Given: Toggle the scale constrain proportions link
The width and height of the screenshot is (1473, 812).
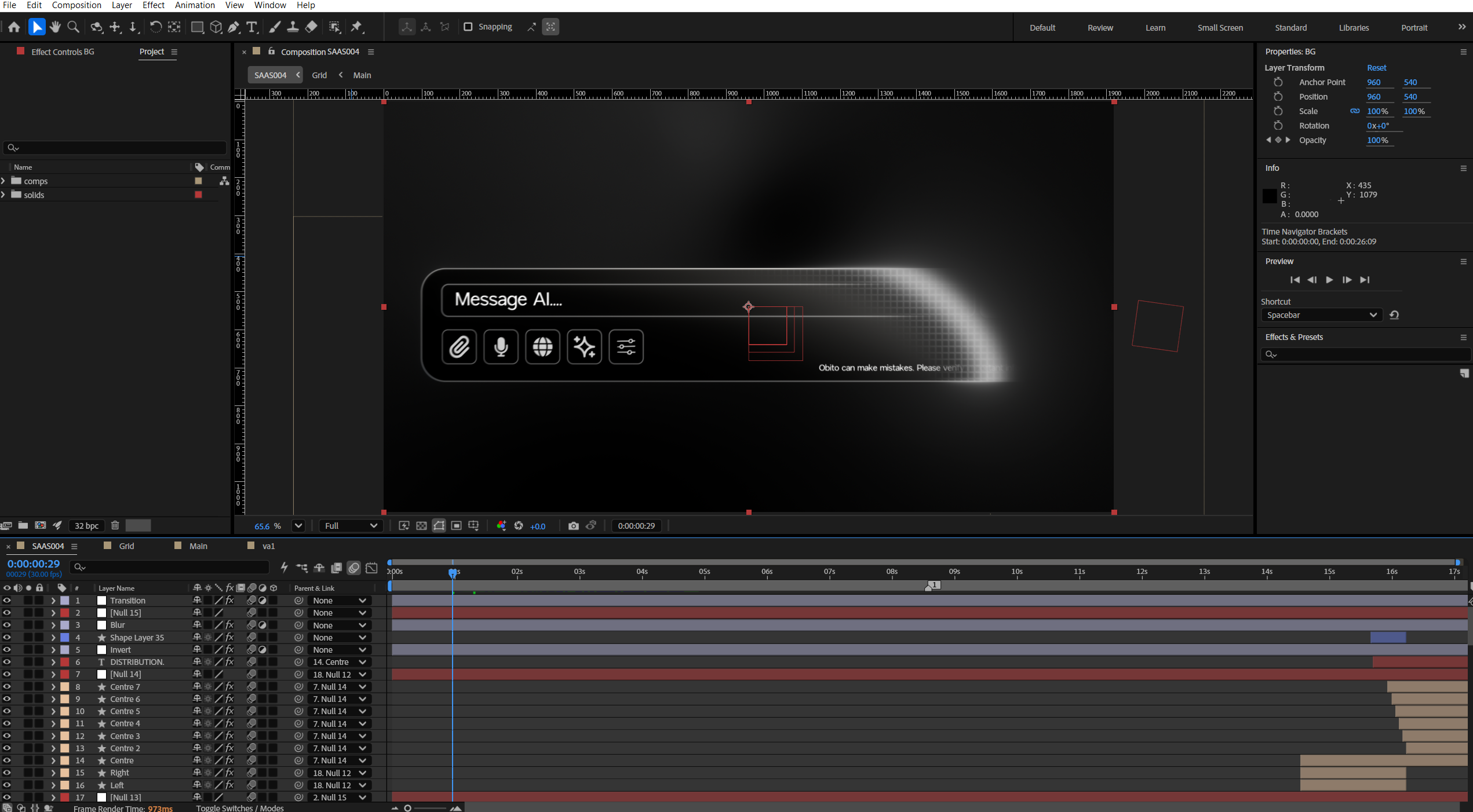Looking at the screenshot, I should point(1355,111).
